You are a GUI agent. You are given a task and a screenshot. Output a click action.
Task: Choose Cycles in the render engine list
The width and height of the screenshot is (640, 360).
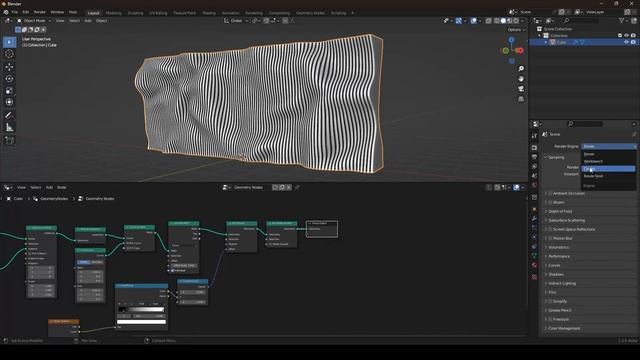pyautogui.click(x=608, y=169)
